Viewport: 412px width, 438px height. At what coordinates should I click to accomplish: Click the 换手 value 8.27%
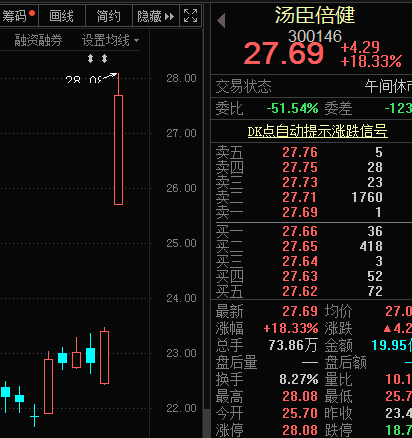pos(299,379)
